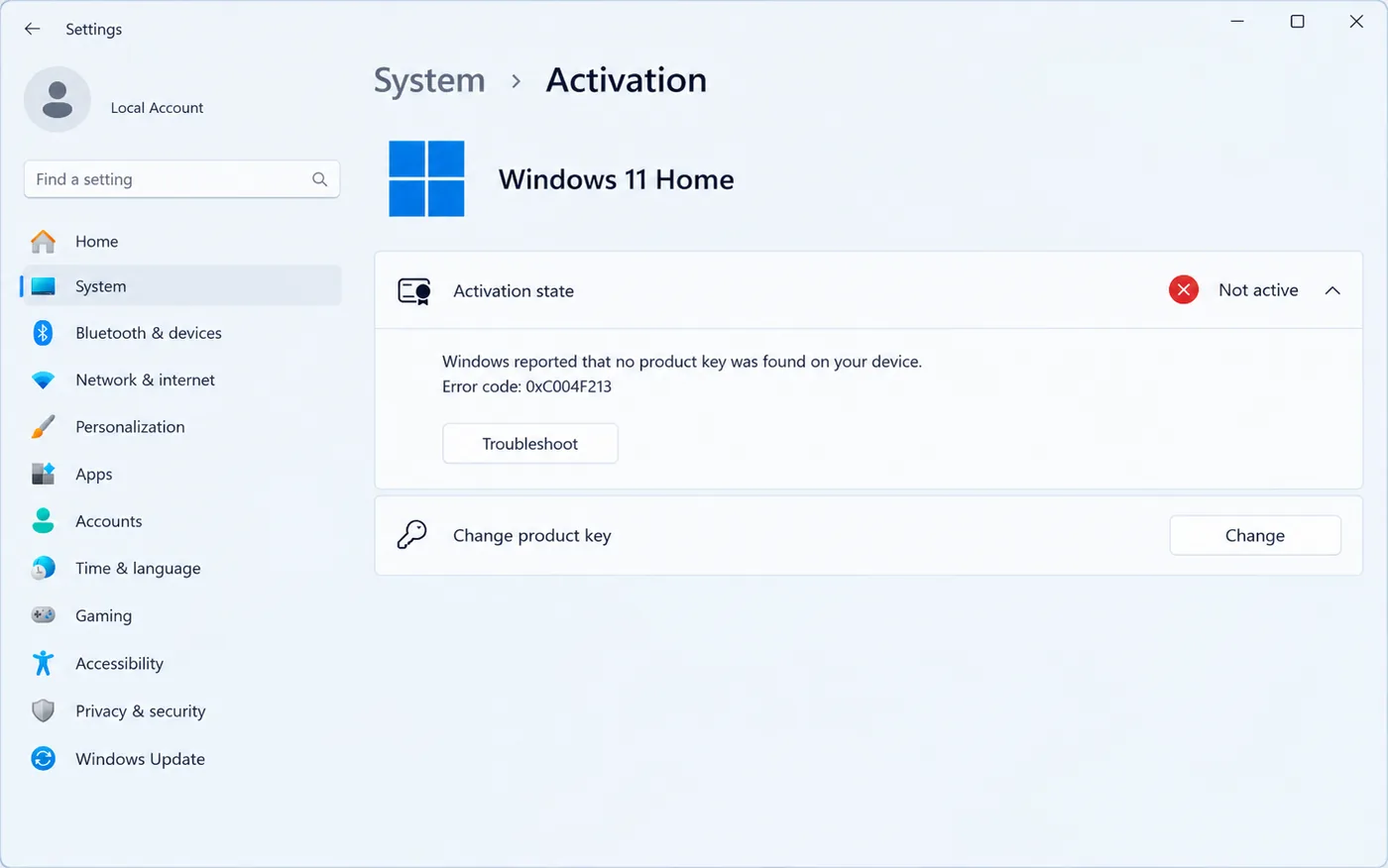Click the Time & language globe icon
This screenshot has height=868, width=1388.
43,568
